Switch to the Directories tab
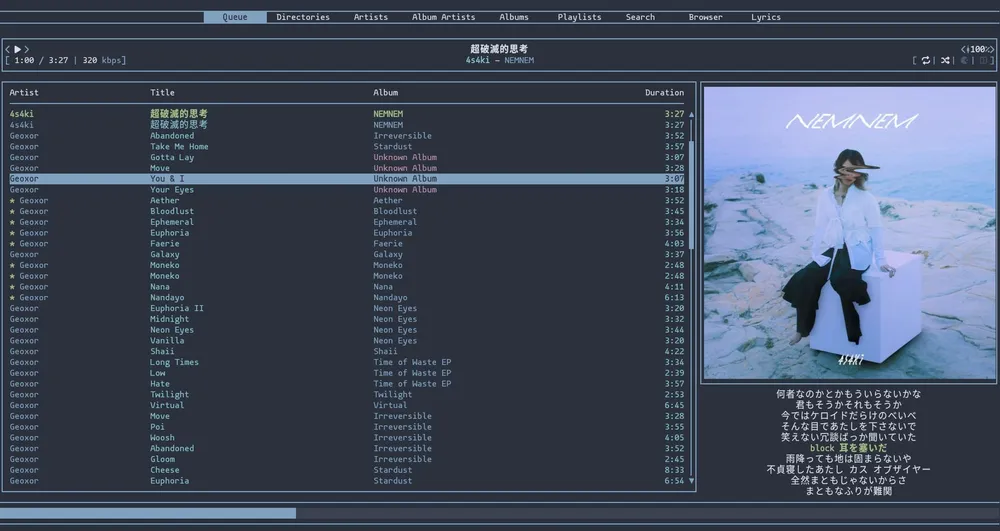Screen dimensions: 1000x531 [302, 17]
